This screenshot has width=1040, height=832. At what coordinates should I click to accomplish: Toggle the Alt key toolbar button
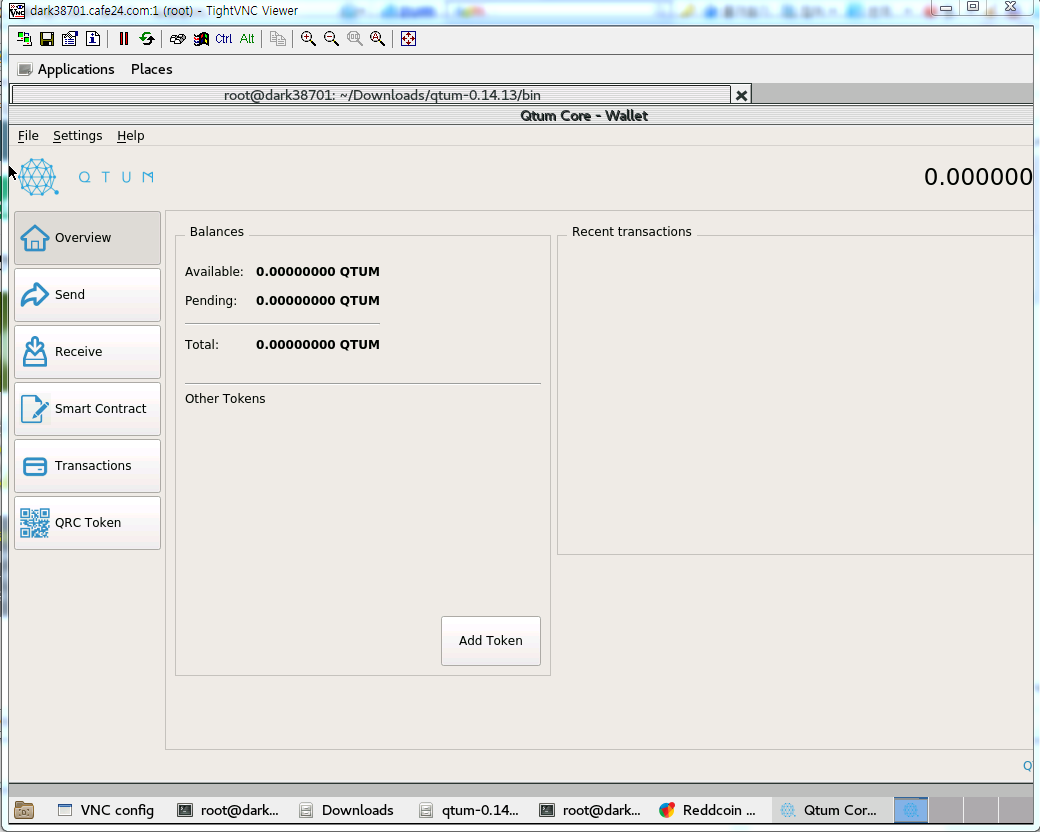tap(247, 39)
